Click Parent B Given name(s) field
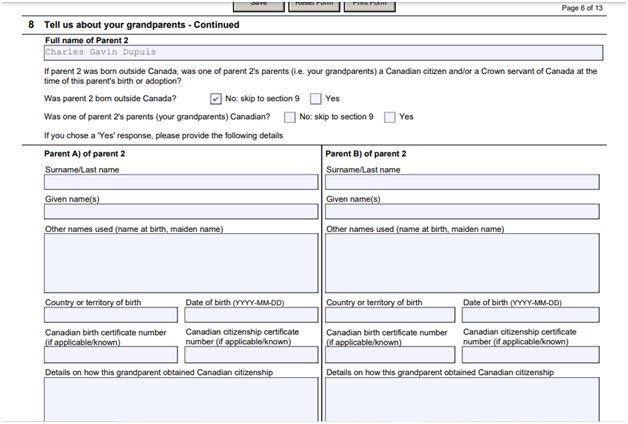The image size is (628, 424). click(x=462, y=212)
